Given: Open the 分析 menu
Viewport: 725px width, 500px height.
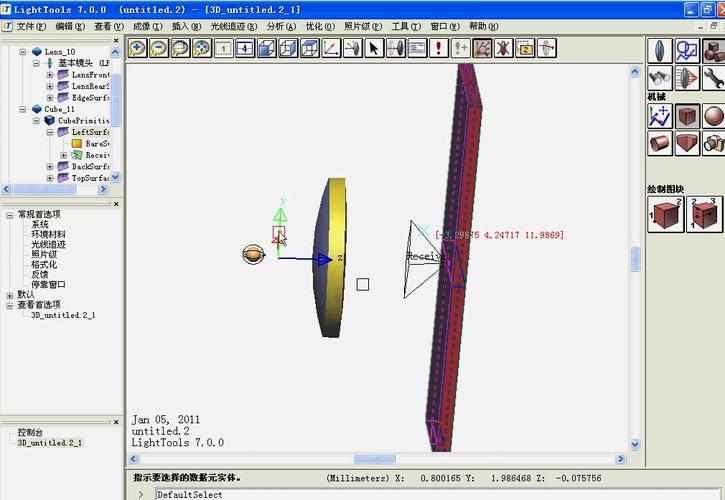Looking at the screenshot, I should pos(281,26).
